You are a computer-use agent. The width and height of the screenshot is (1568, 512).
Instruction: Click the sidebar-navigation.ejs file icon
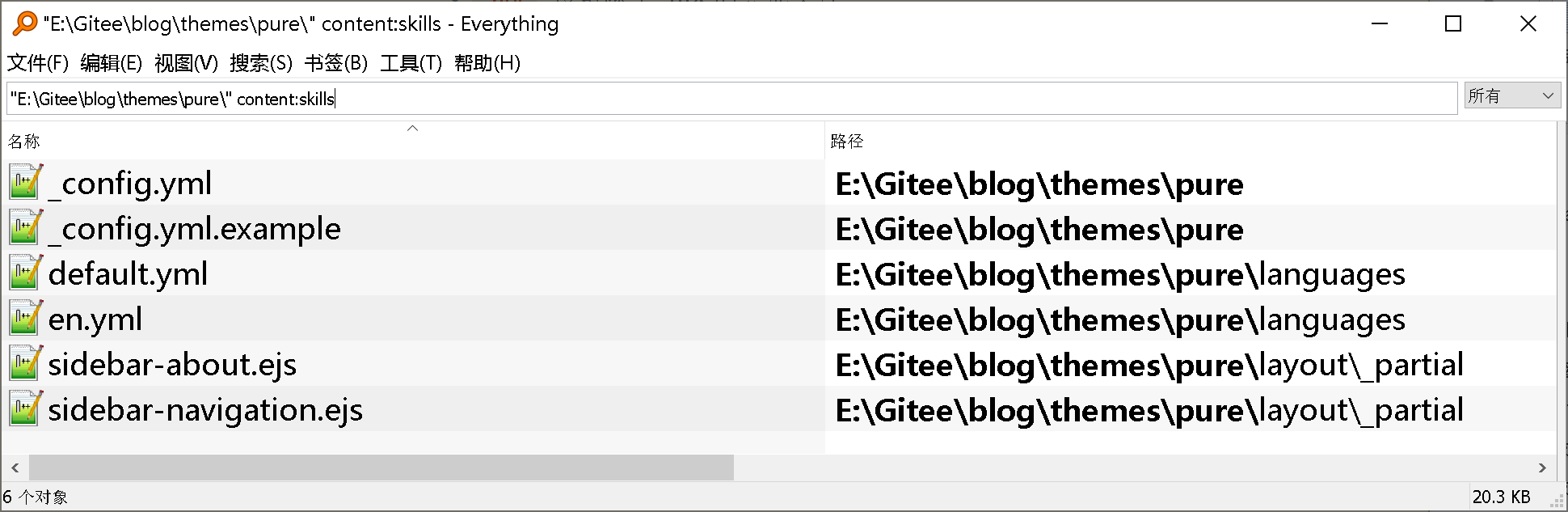(24, 409)
